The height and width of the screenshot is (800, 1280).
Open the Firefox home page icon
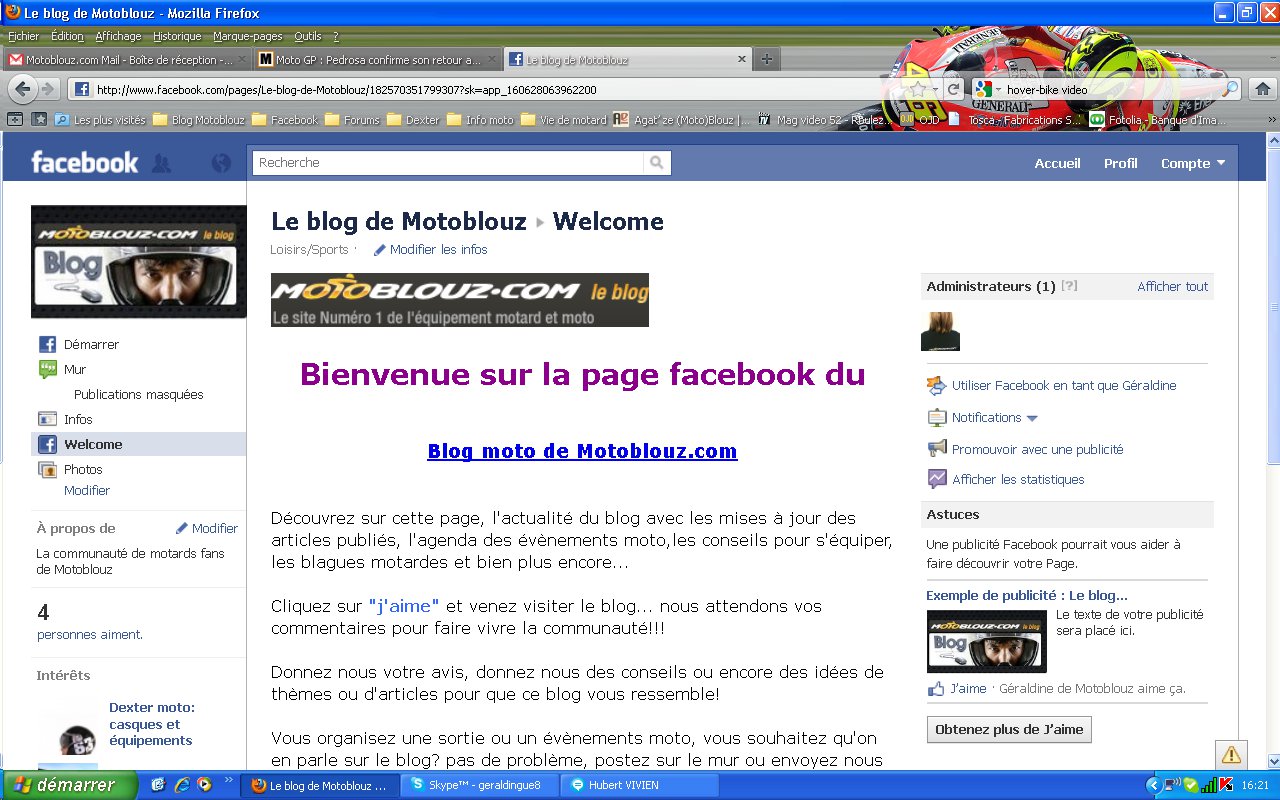tap(1262, 89)
